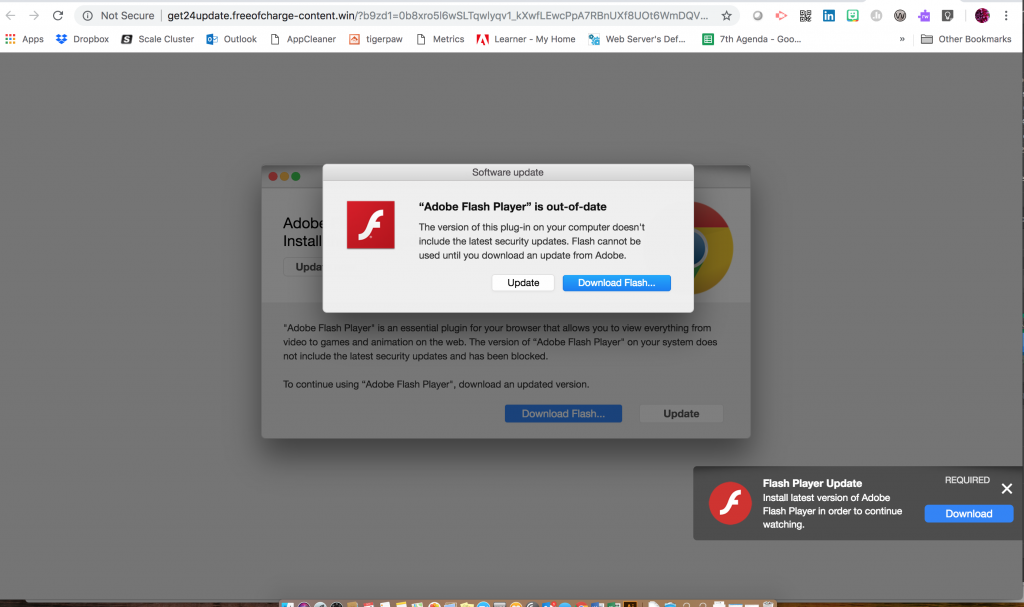Open the Chrome three-dot menu
Screen dimensions: 1024x607
click(1006, 16)
